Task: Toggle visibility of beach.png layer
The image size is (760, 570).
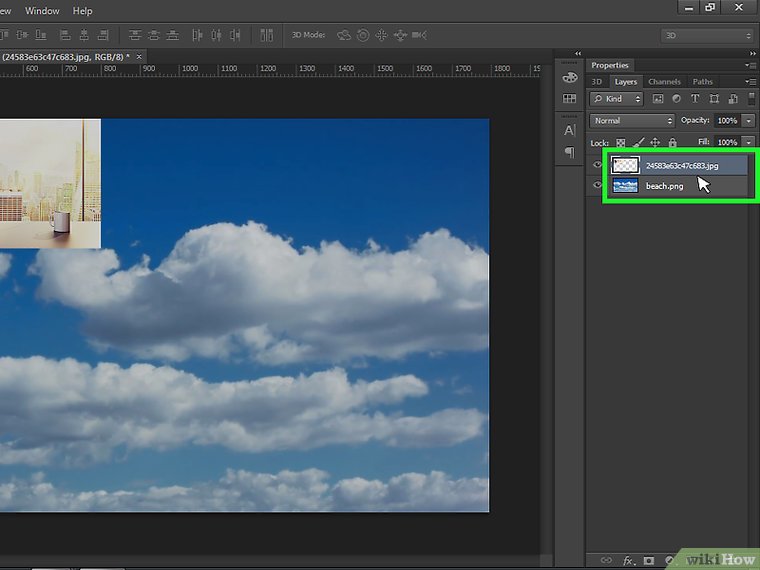Action: pos(598,186)
